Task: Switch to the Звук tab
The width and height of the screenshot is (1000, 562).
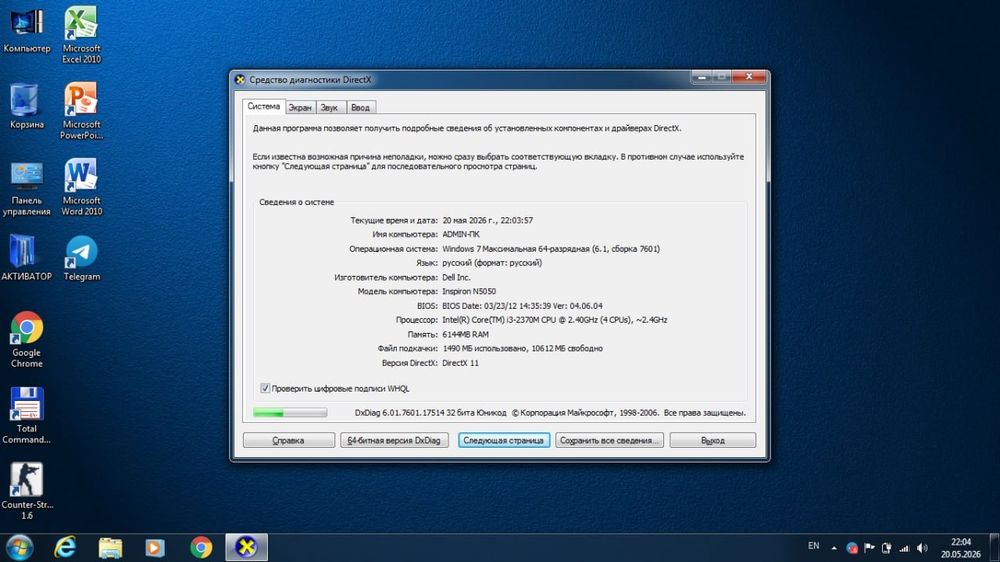Action: pyautogui.click(x=329, y=108)
